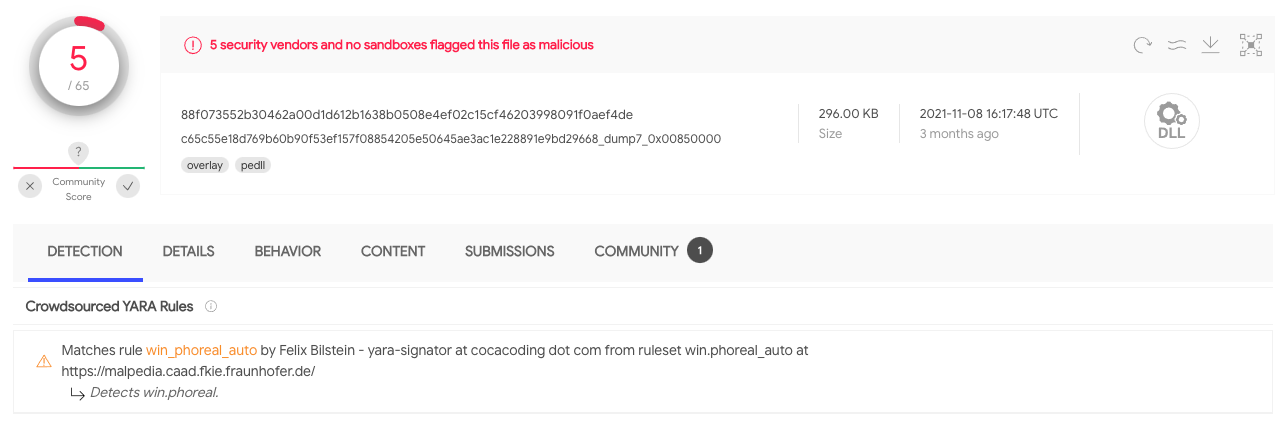Click the YARA rules info icon
The height and width of the screenshot is (427, 1282).
click(x=211, y=306)
